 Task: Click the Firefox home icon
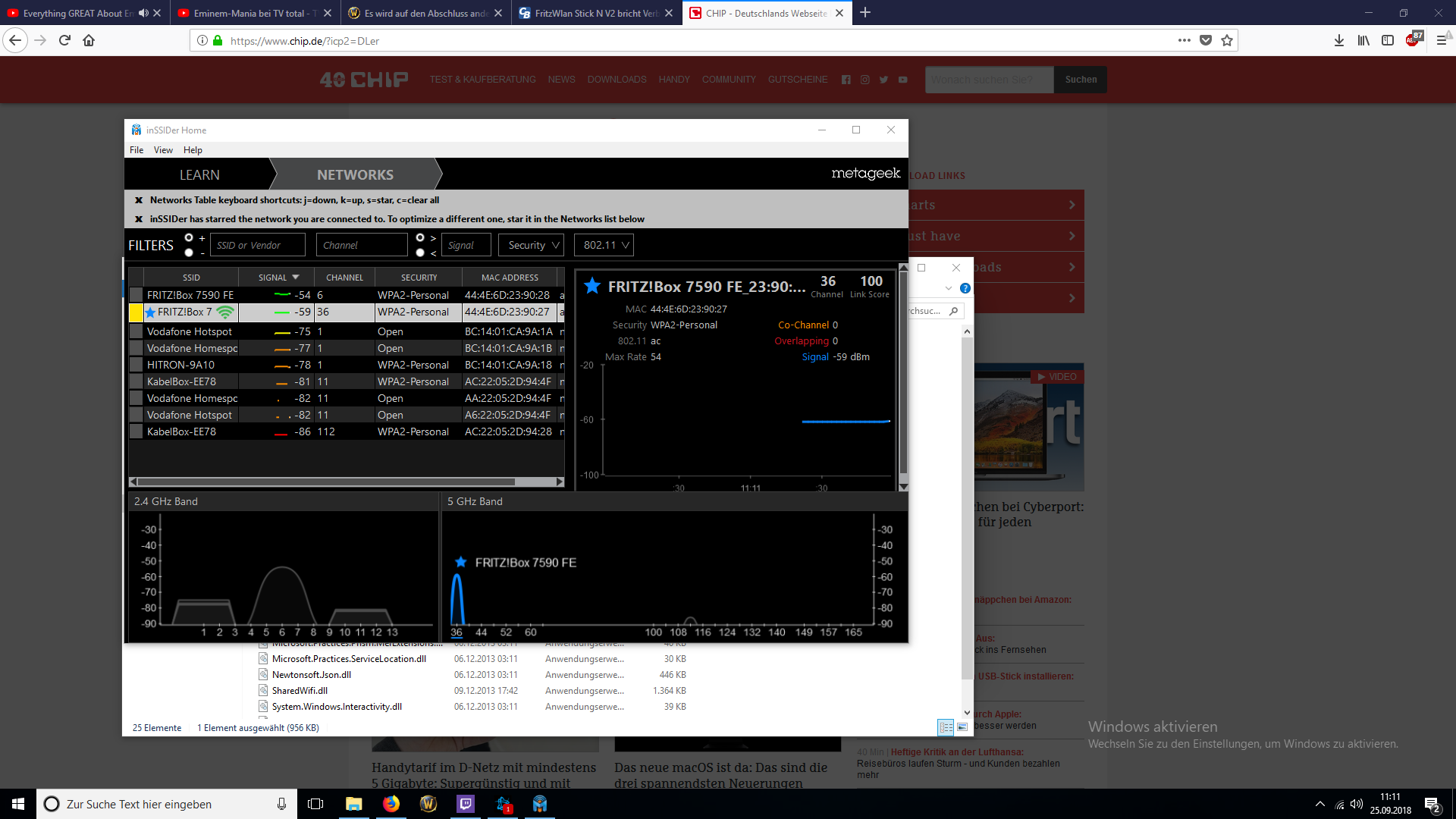coord(89,41)
